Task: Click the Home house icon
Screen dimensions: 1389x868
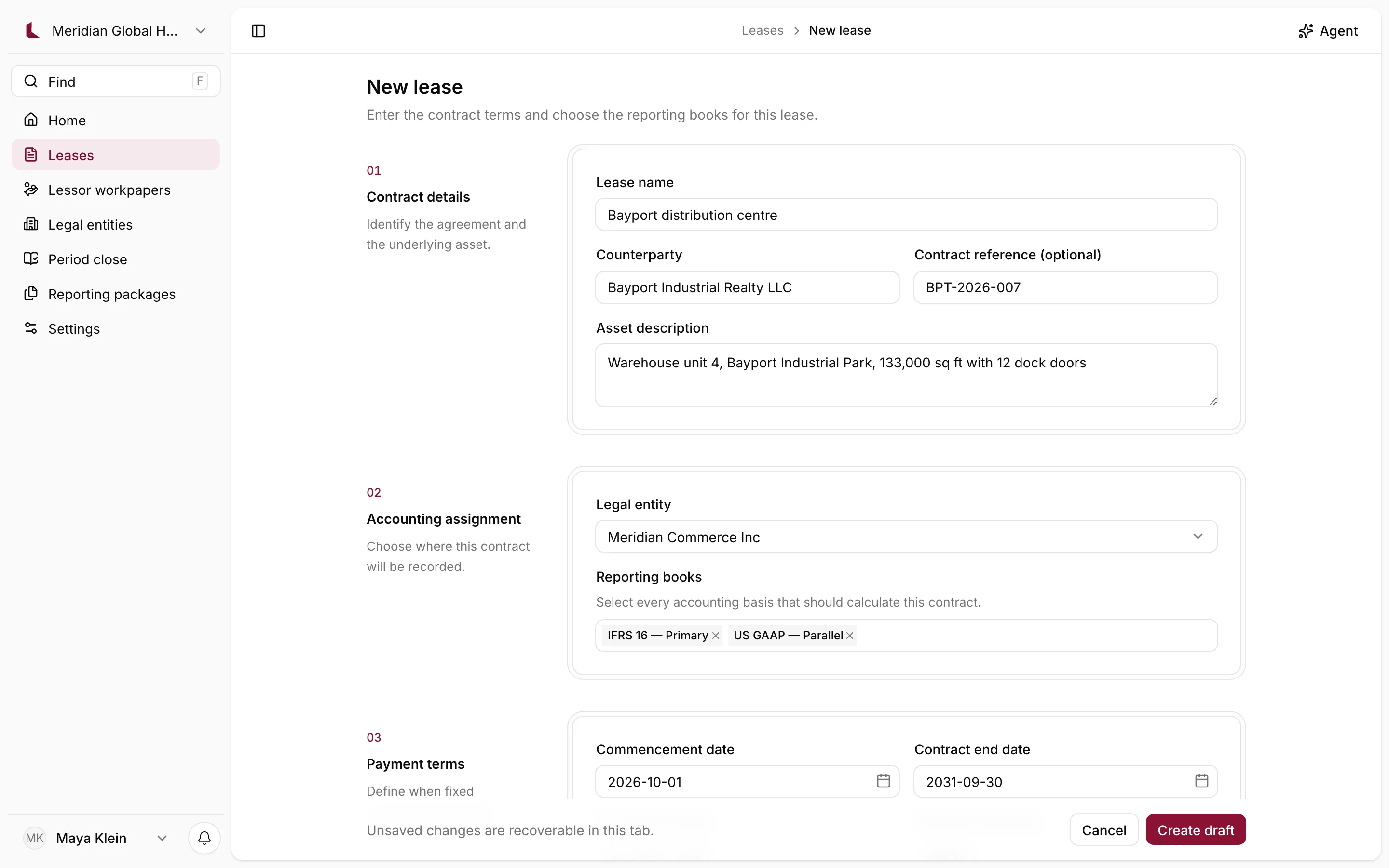Action: tap(31, 120)
